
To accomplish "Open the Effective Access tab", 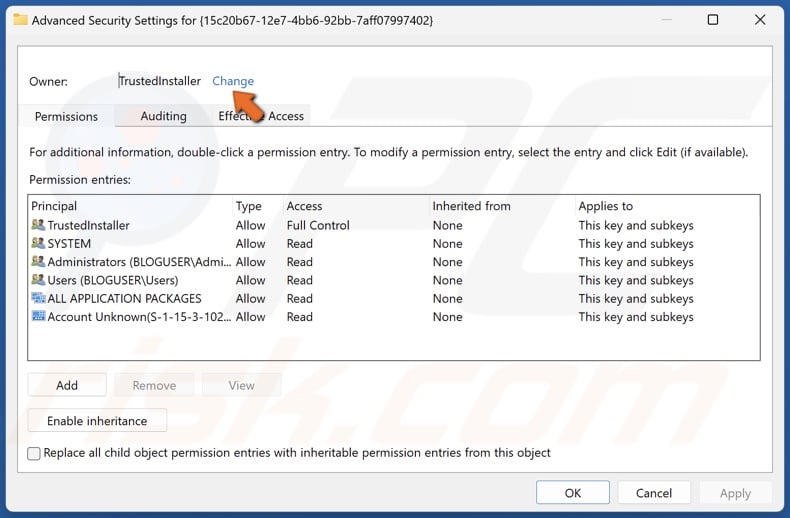I will pos(261,116).
